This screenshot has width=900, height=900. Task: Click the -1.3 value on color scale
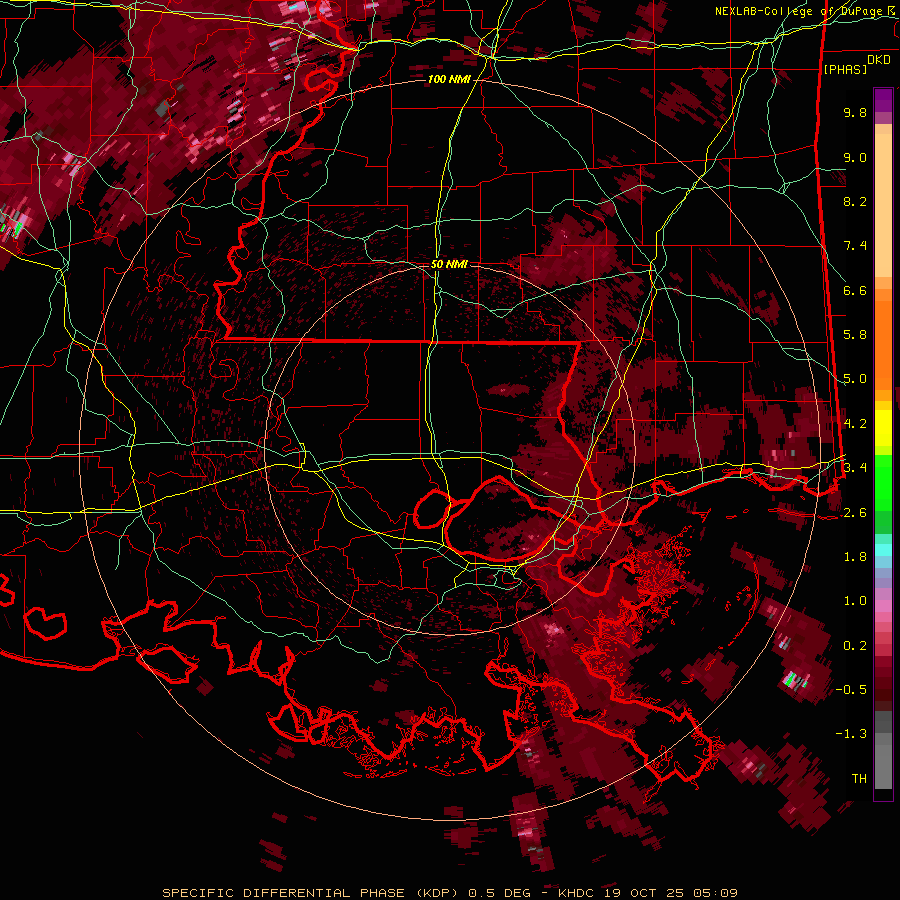click(852, 734)
